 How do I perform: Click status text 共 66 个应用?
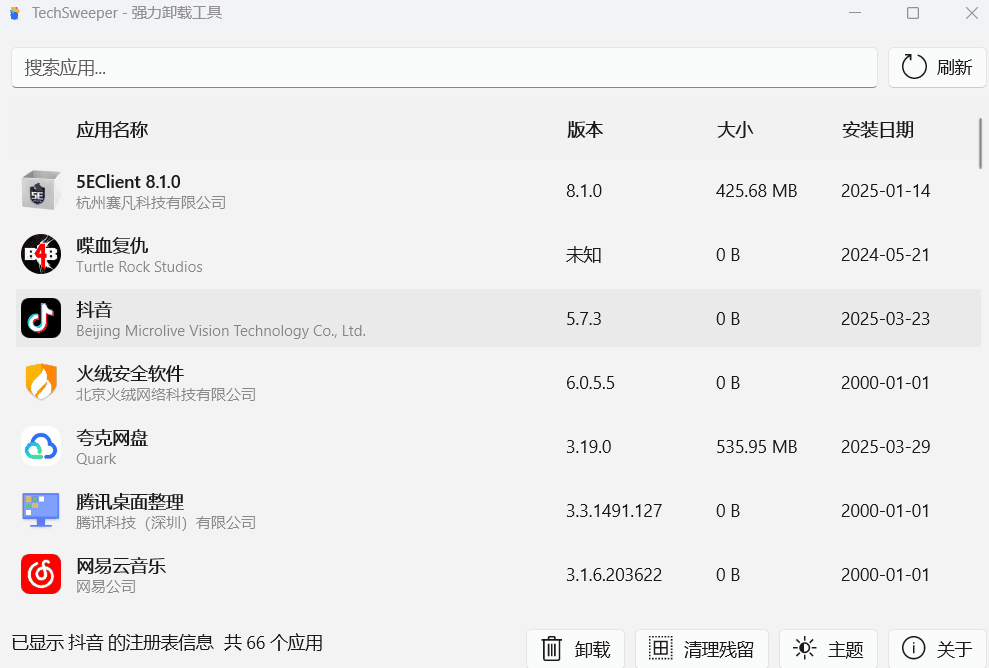tap(273, 643)
